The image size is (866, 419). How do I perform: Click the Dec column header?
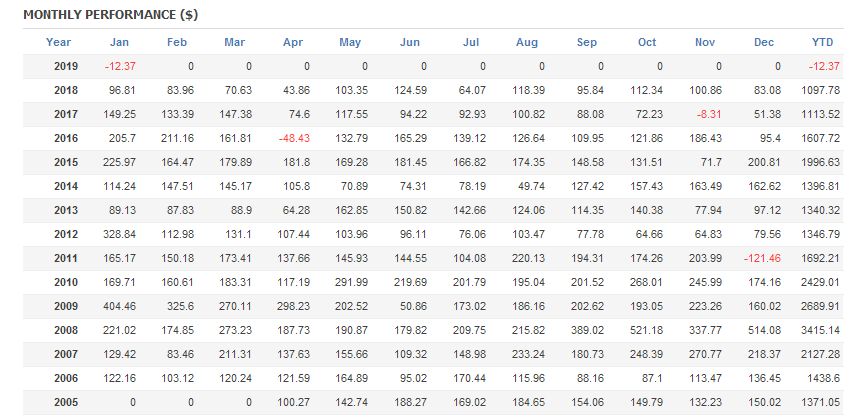point(765,42)
